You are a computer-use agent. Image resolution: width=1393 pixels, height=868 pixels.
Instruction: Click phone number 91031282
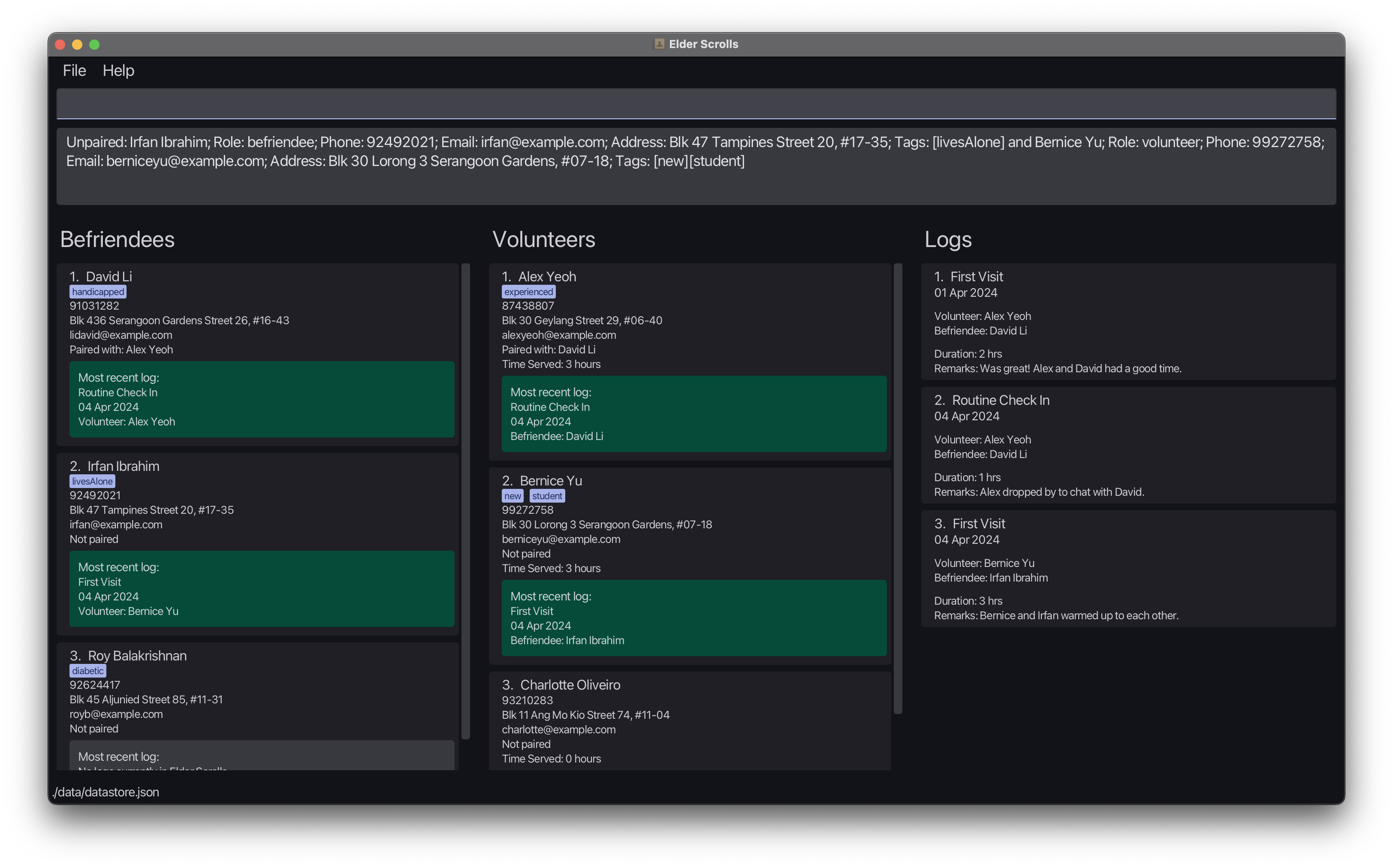click(x=95, y=305)
